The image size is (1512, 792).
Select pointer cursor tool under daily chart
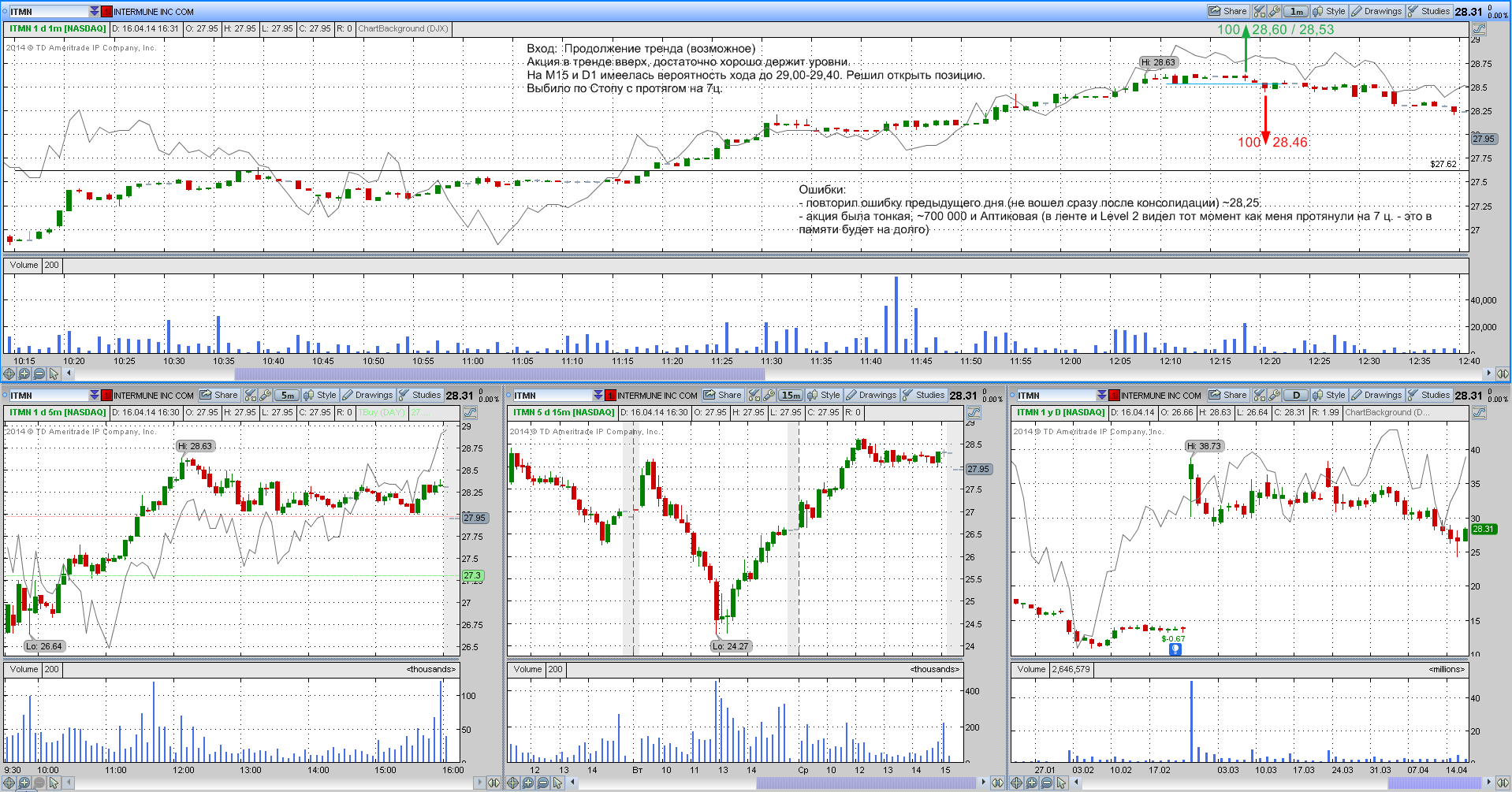(x=1061, y=783)
